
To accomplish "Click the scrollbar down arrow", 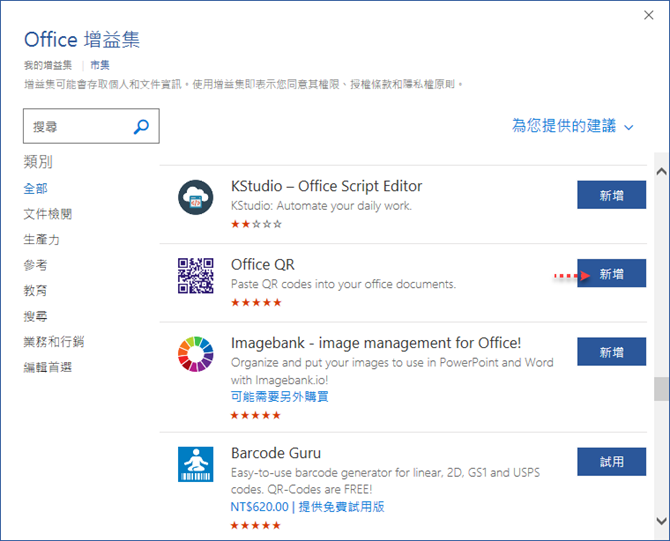I will (x=661, y=521).
